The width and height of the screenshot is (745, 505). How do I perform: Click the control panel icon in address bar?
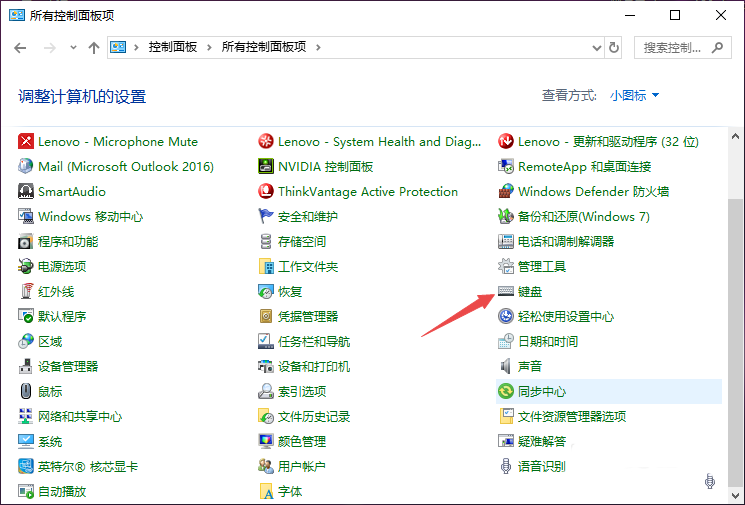click(x=118, y=47)
